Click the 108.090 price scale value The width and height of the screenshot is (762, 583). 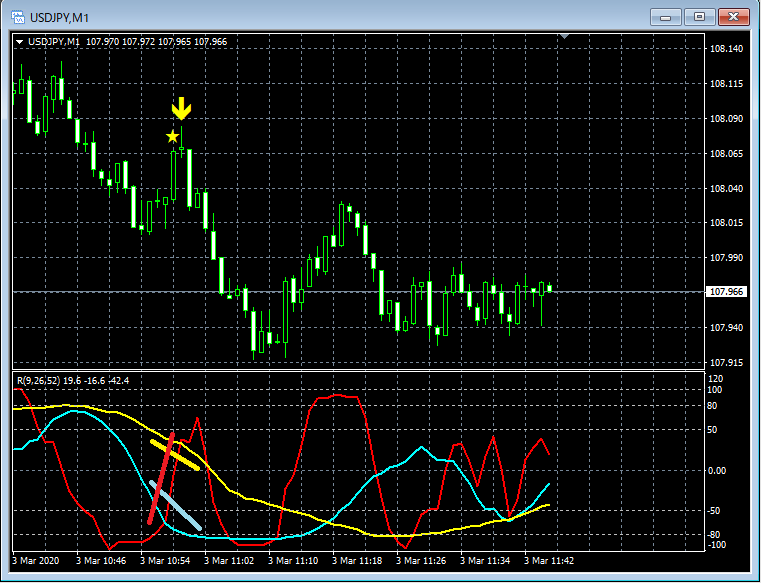pyautogui.click(x=726, y=119)
